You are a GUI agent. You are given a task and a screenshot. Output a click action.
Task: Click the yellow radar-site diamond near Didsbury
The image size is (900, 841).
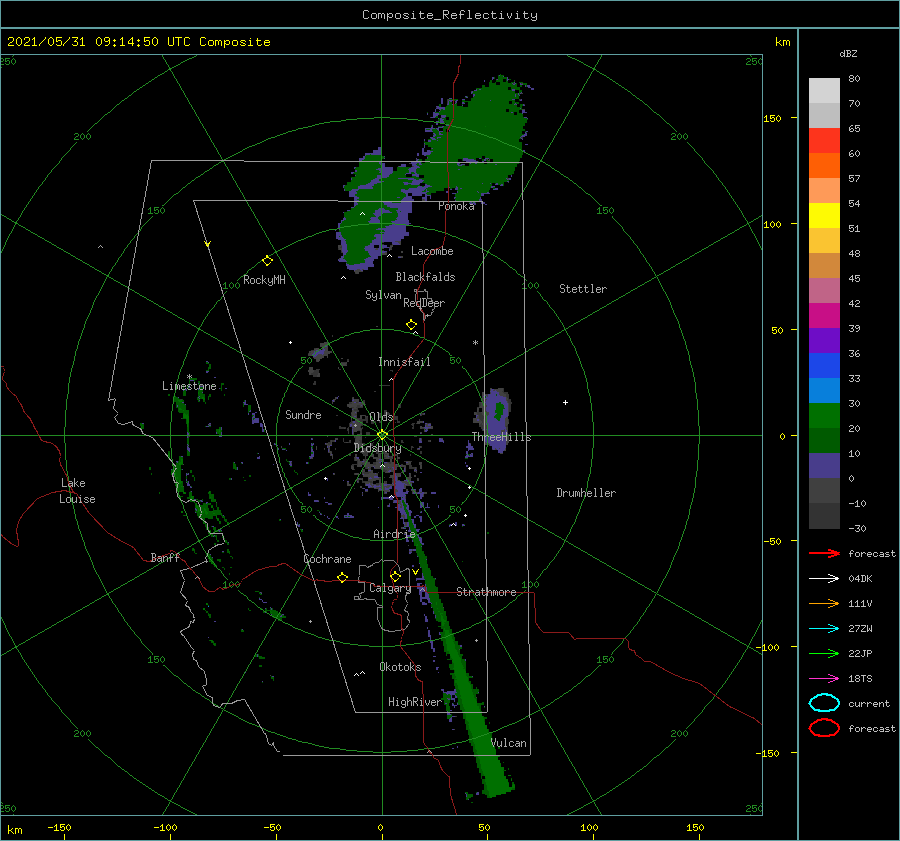pyautogui.click(x=382, y=435)
